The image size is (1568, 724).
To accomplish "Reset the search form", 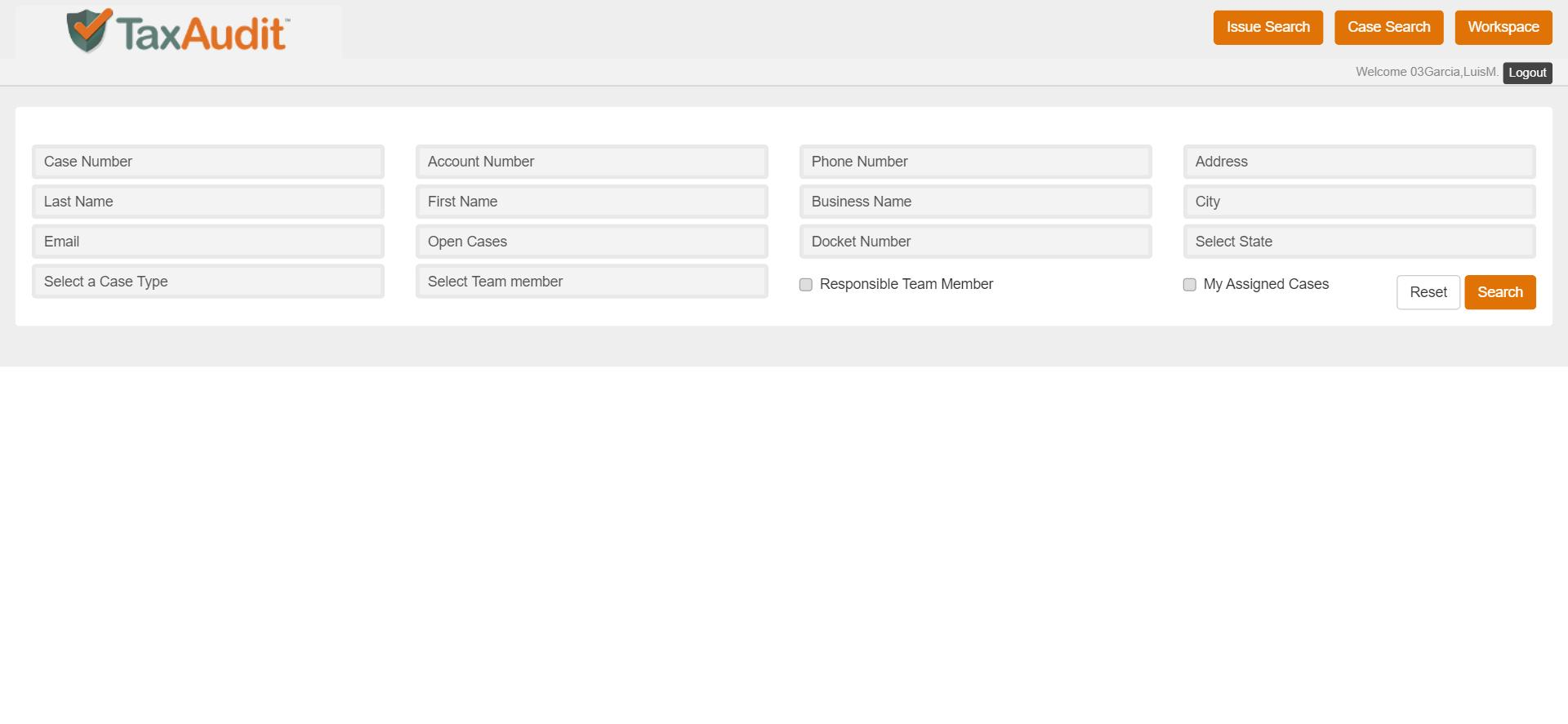I will tap(1428, 292).
